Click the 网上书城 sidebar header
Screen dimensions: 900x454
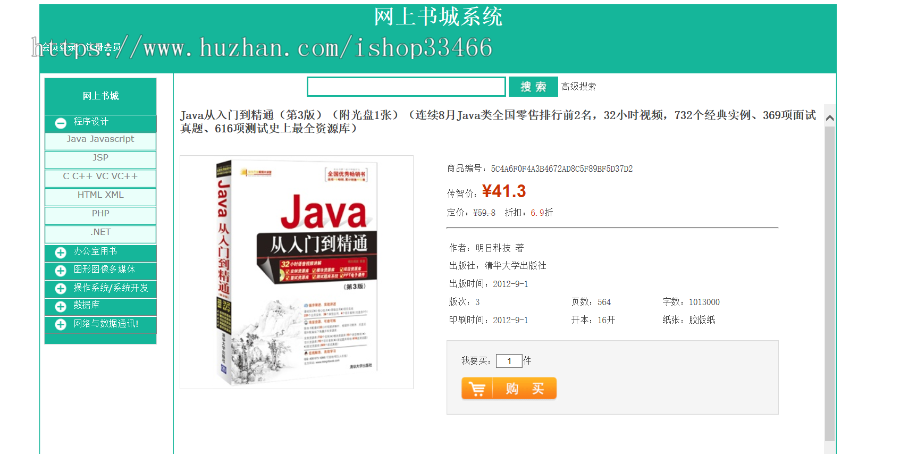tap(100, 96)
